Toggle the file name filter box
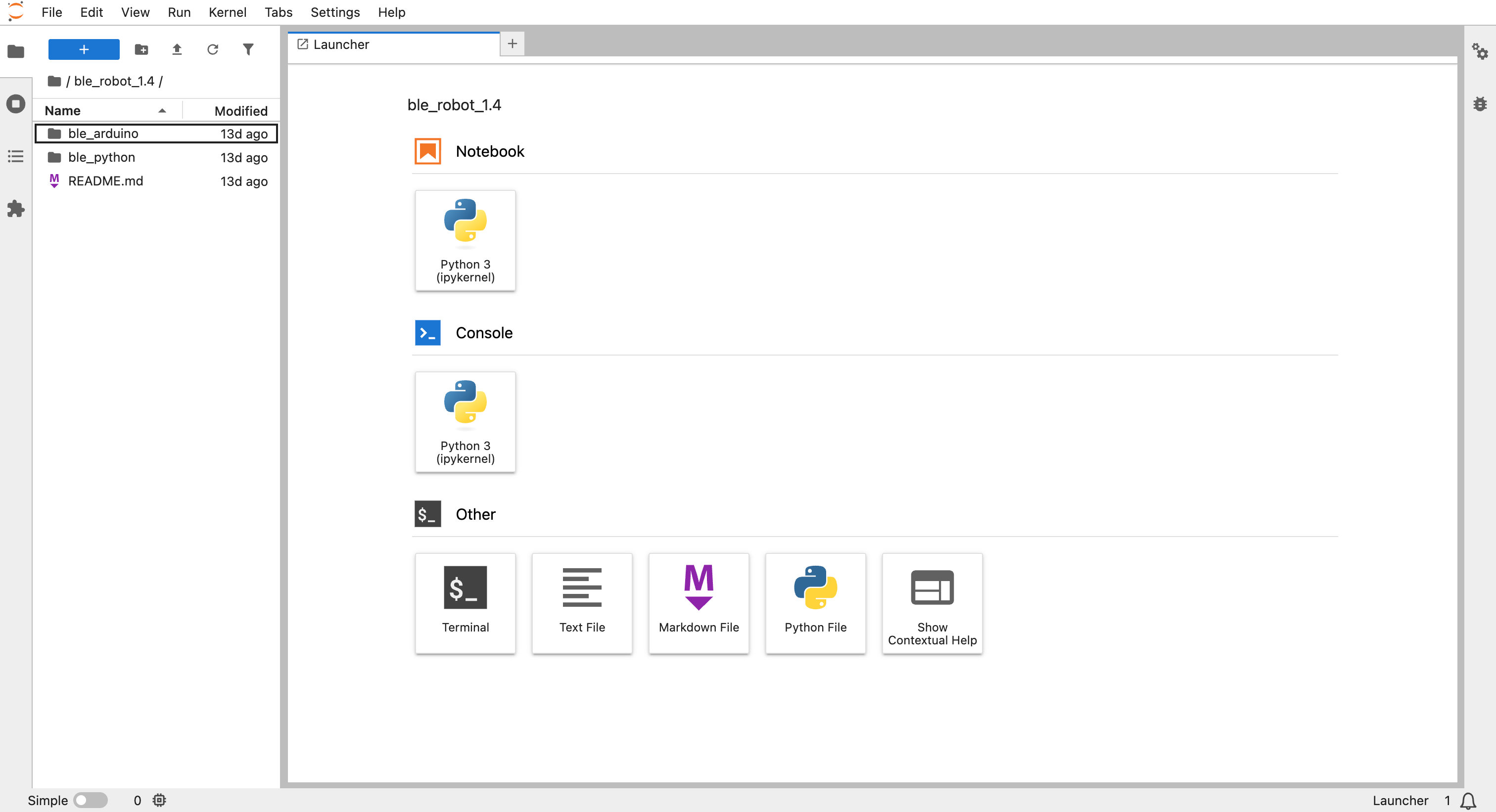1496x812 pixels. 248,49
